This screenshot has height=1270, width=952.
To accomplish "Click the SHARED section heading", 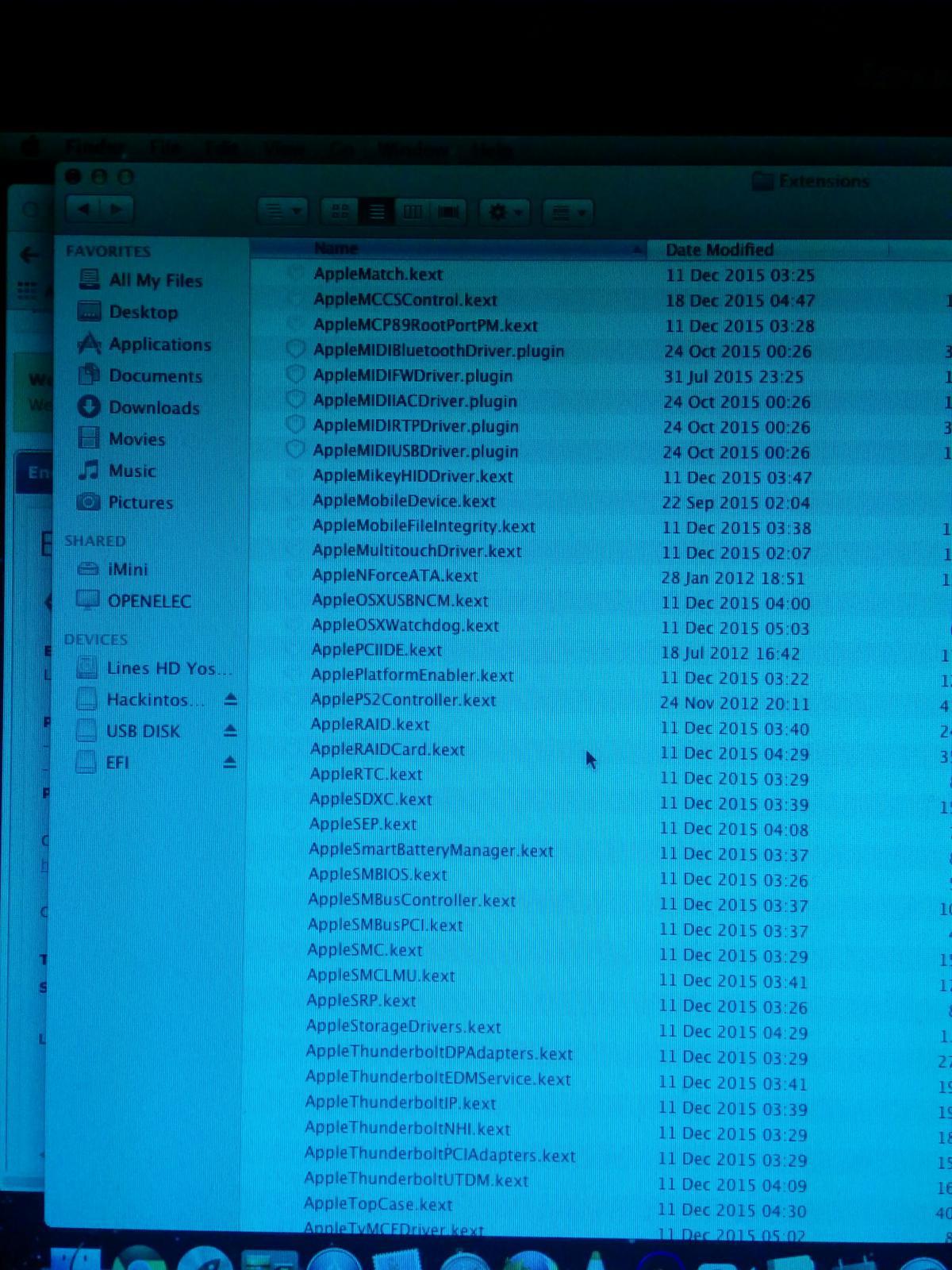I will click(95, 541).
